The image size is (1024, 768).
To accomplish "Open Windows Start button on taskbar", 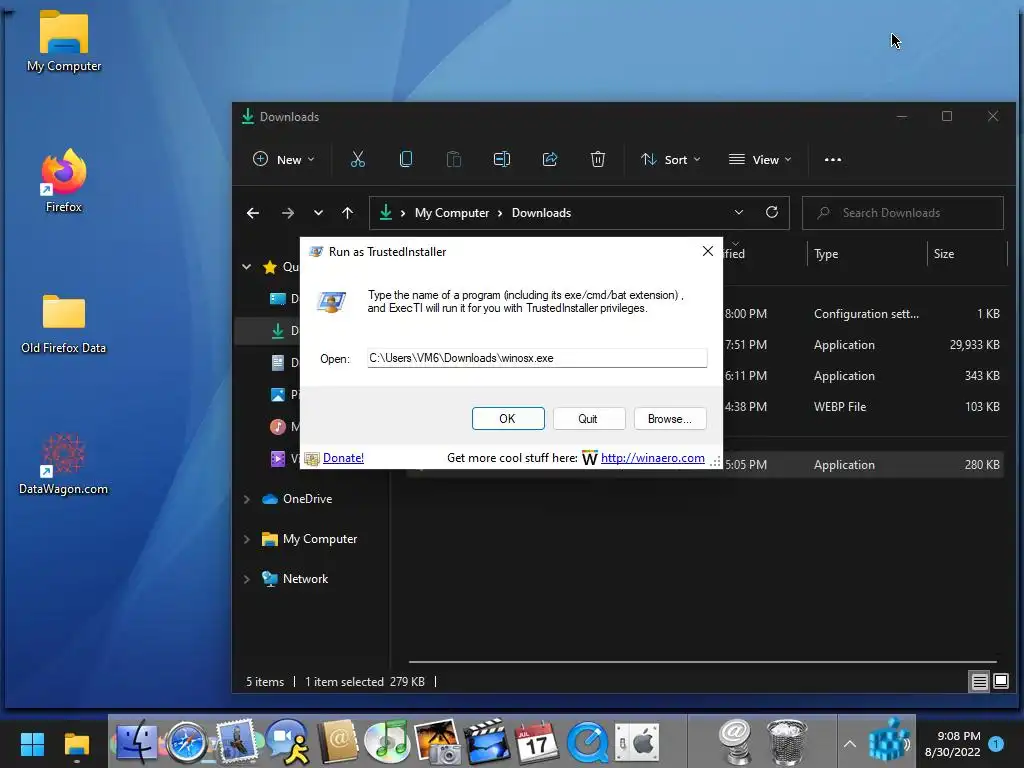I will click(x=32, y=744).
